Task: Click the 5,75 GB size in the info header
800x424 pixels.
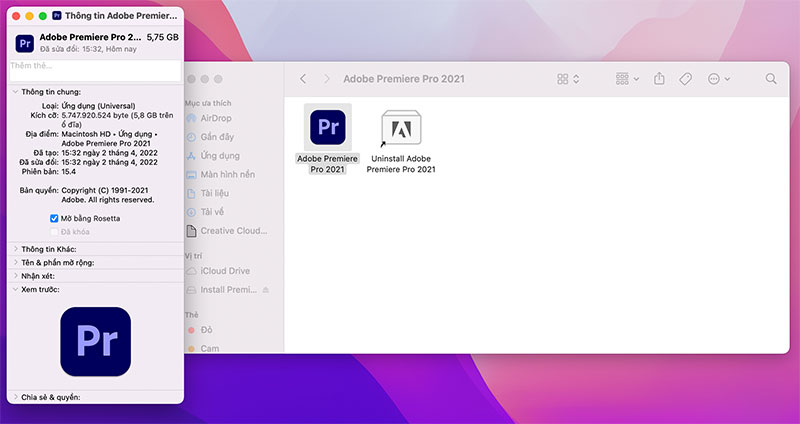Action: pyautogui.click(x=163, y=37)
